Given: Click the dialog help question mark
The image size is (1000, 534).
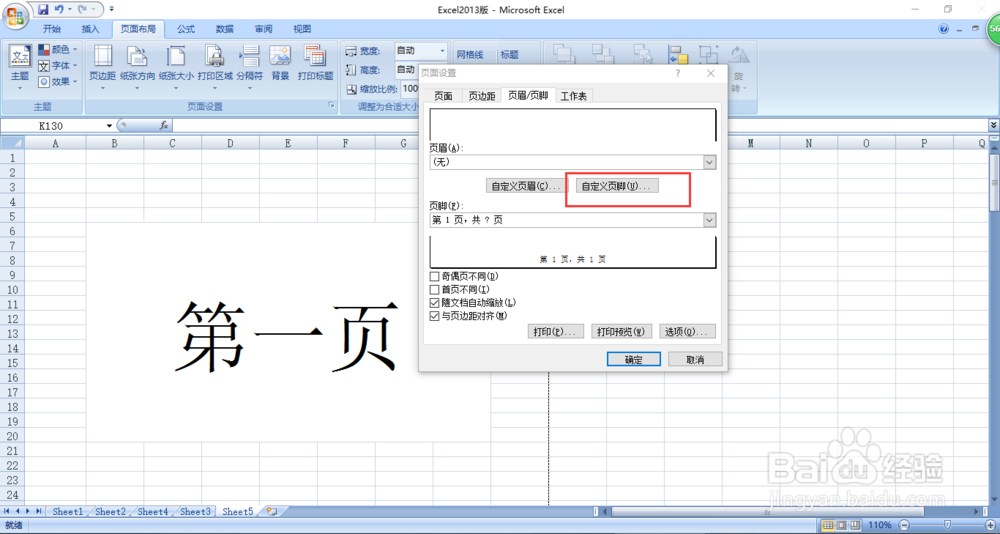Looking at the screenshot, I should [677, 73].
